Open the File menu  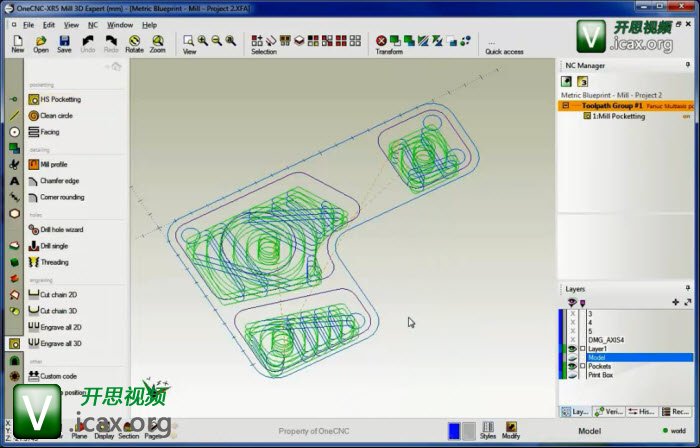click(x=29, y=25)
